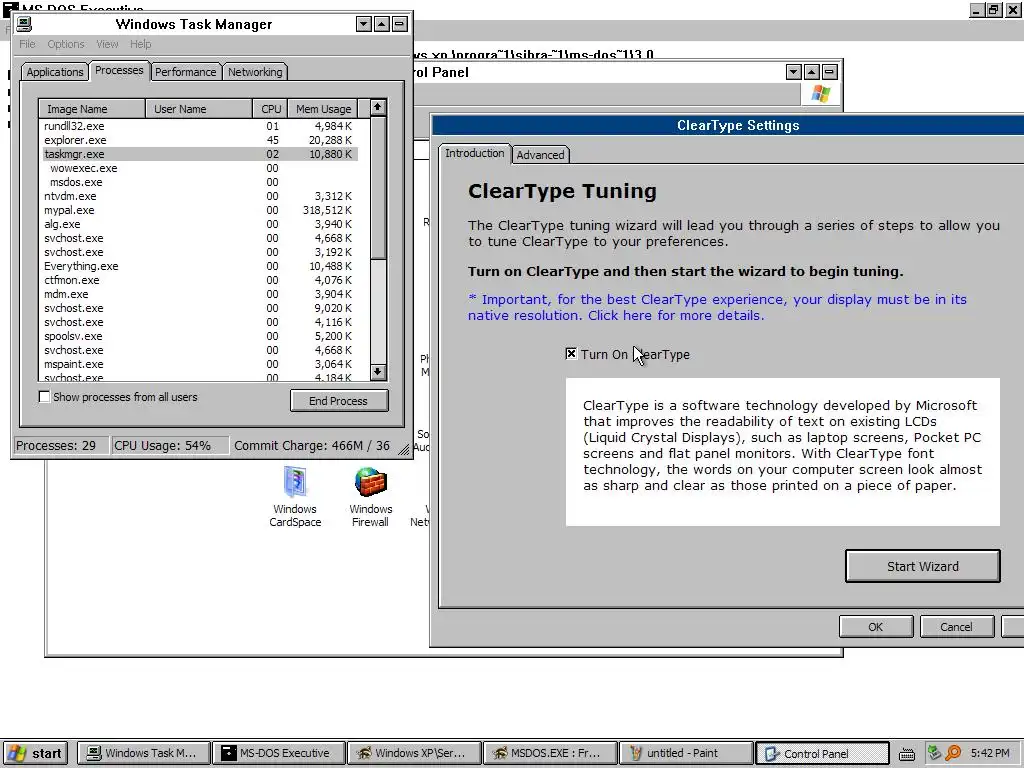Image resolution: width=1024 pixels, height=768 pixels.
Task: Sort processes by Mem Usage column
Action: point(323,108)
